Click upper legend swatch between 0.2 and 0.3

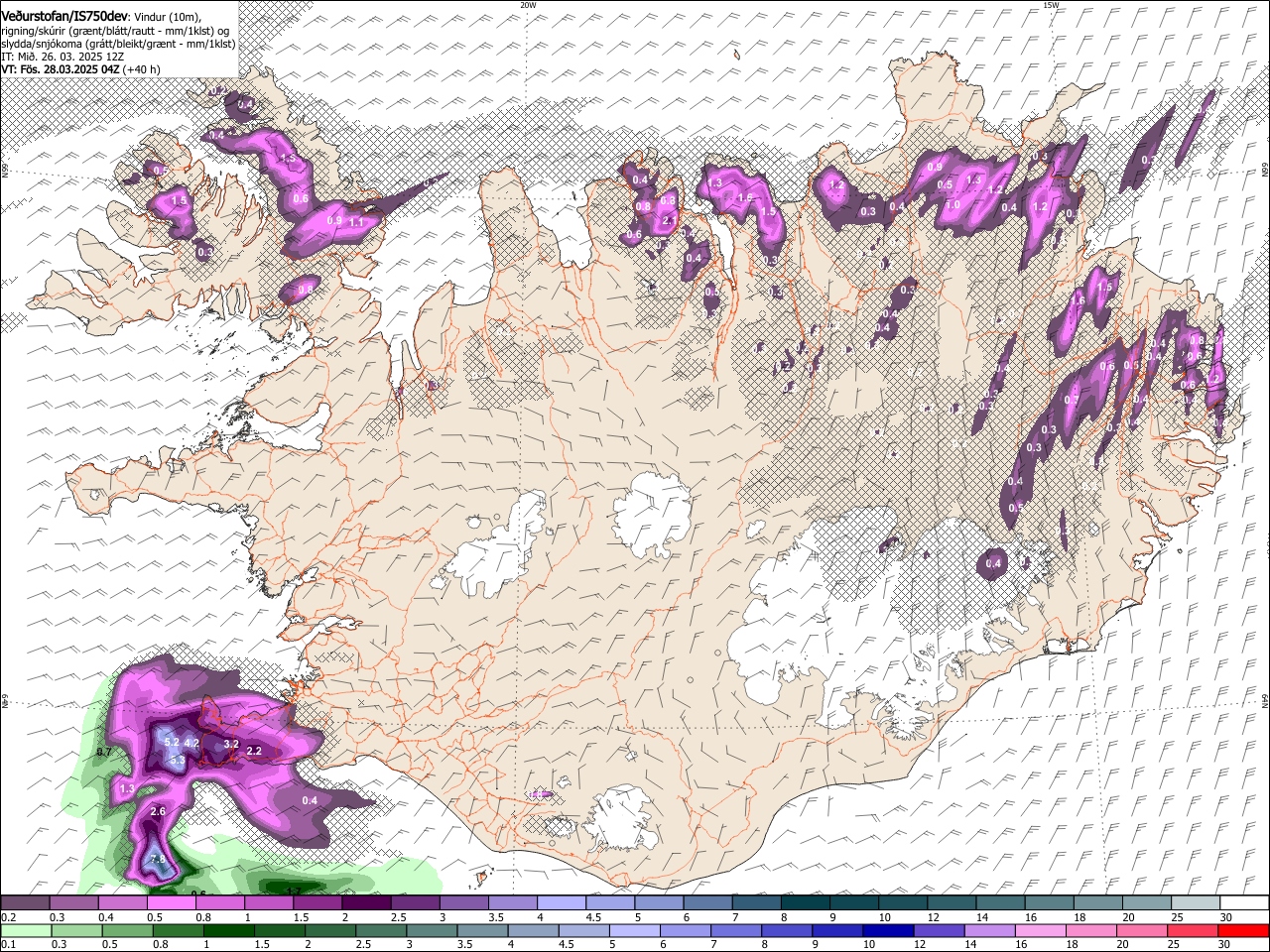tap(25, 903)
